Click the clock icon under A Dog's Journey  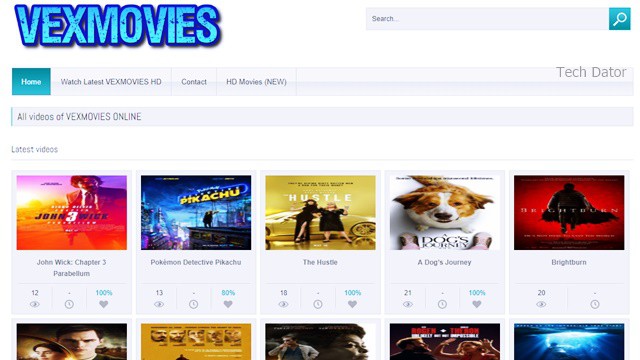coord(442,304)
